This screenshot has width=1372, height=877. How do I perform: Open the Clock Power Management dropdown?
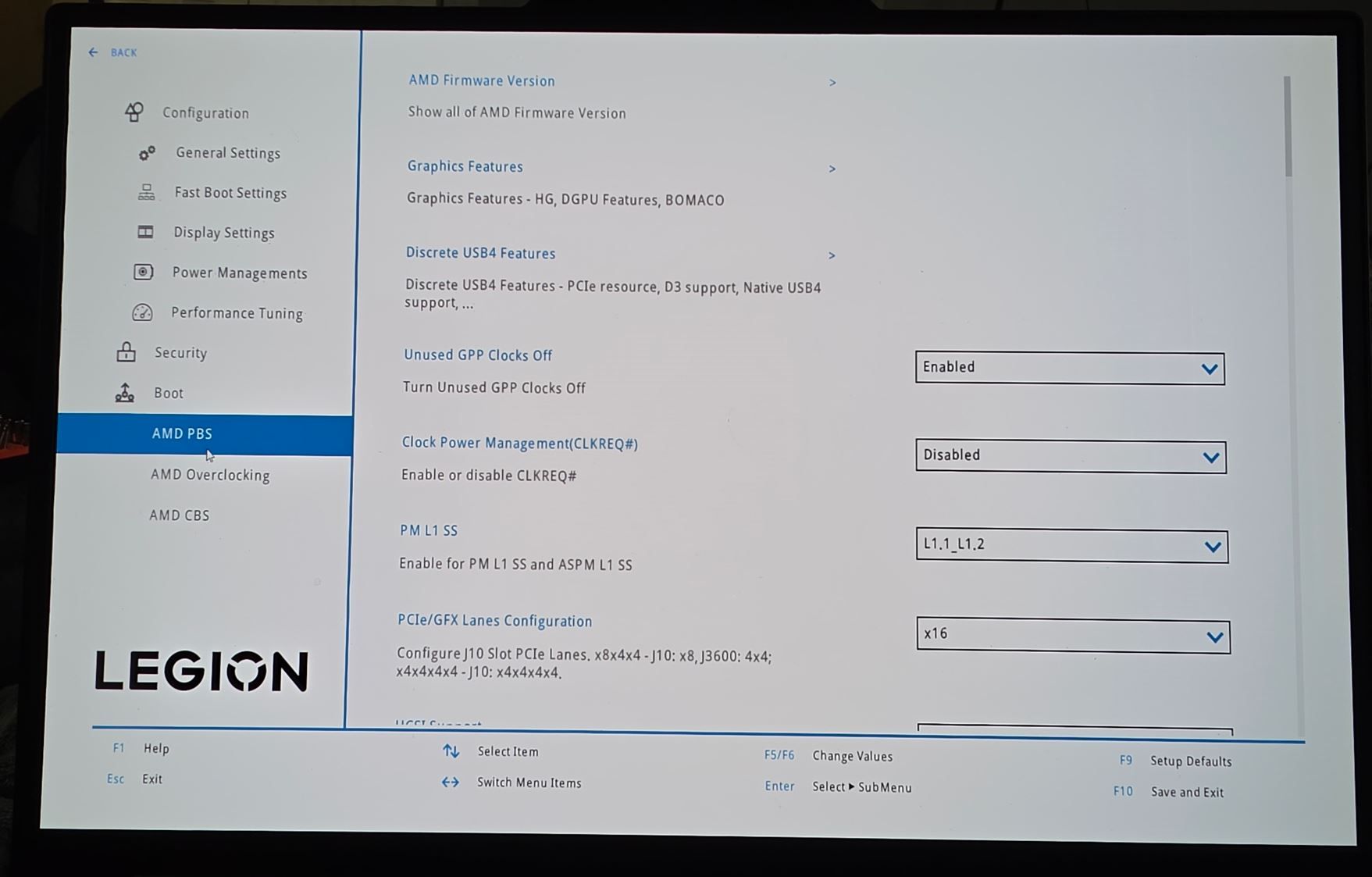point(1071,456)
